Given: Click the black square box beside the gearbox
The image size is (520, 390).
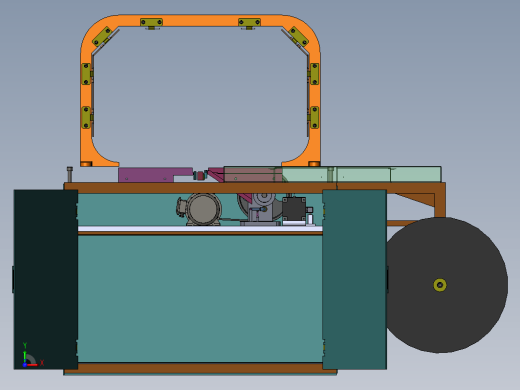Looking at the screenshot, I should click(294, 209).
